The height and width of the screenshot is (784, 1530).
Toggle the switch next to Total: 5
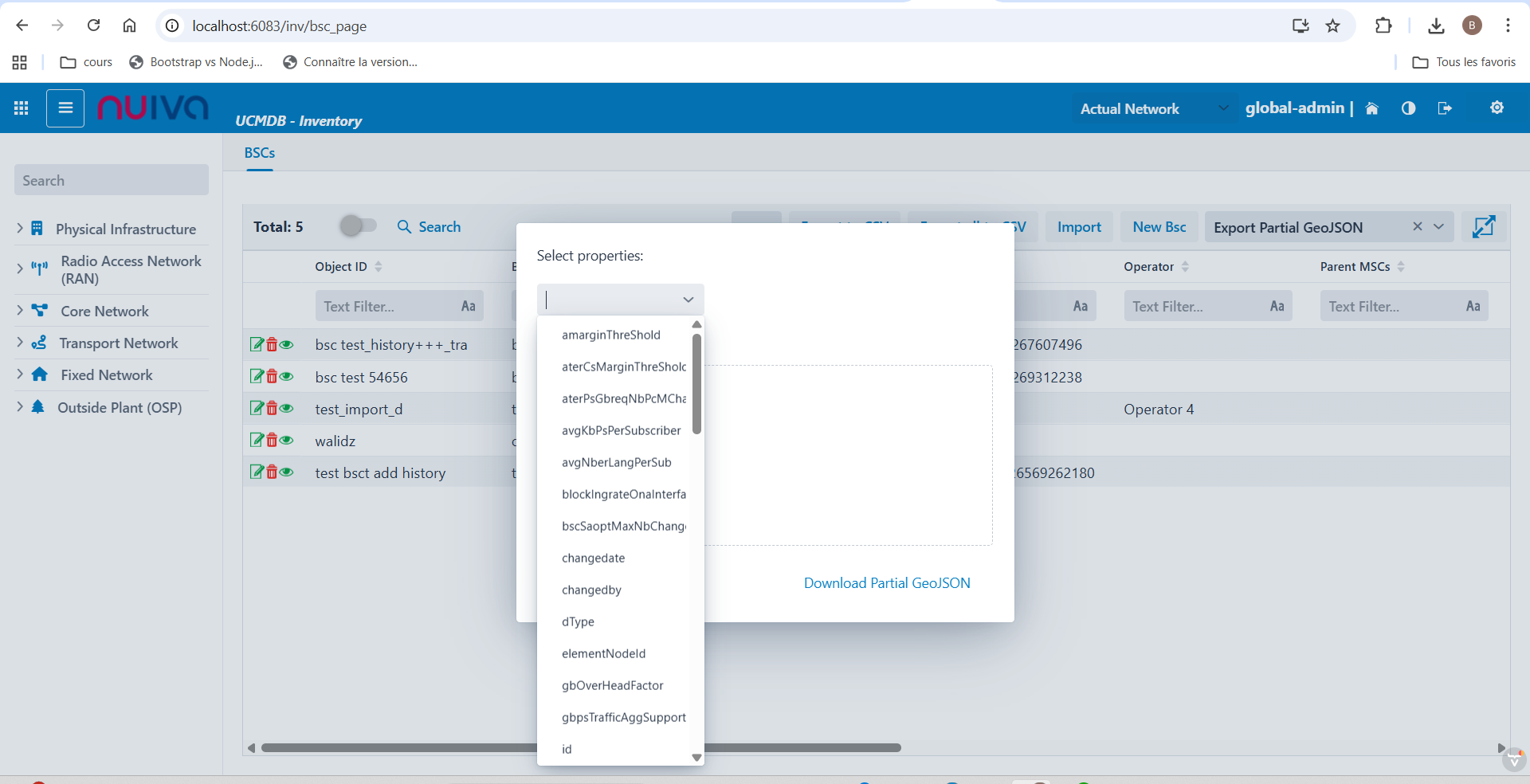coord(358,226)
